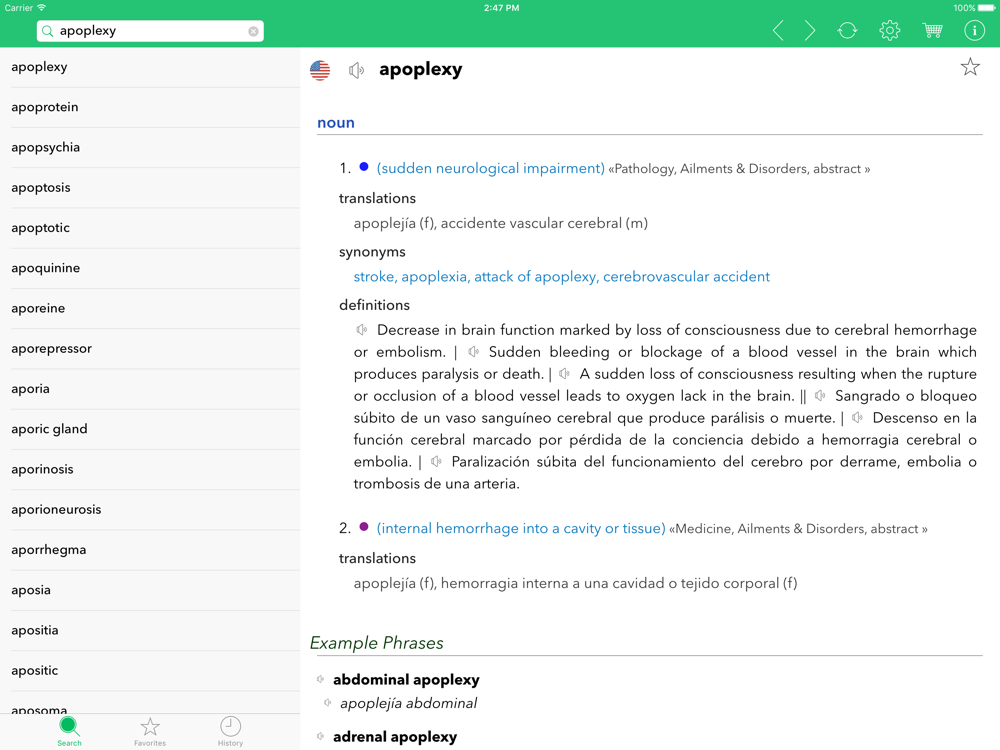Viewport: 1000px width, 750px height.
Task: Open the synonyms link starting with 'stroke'
Action: tap(562, 276)
